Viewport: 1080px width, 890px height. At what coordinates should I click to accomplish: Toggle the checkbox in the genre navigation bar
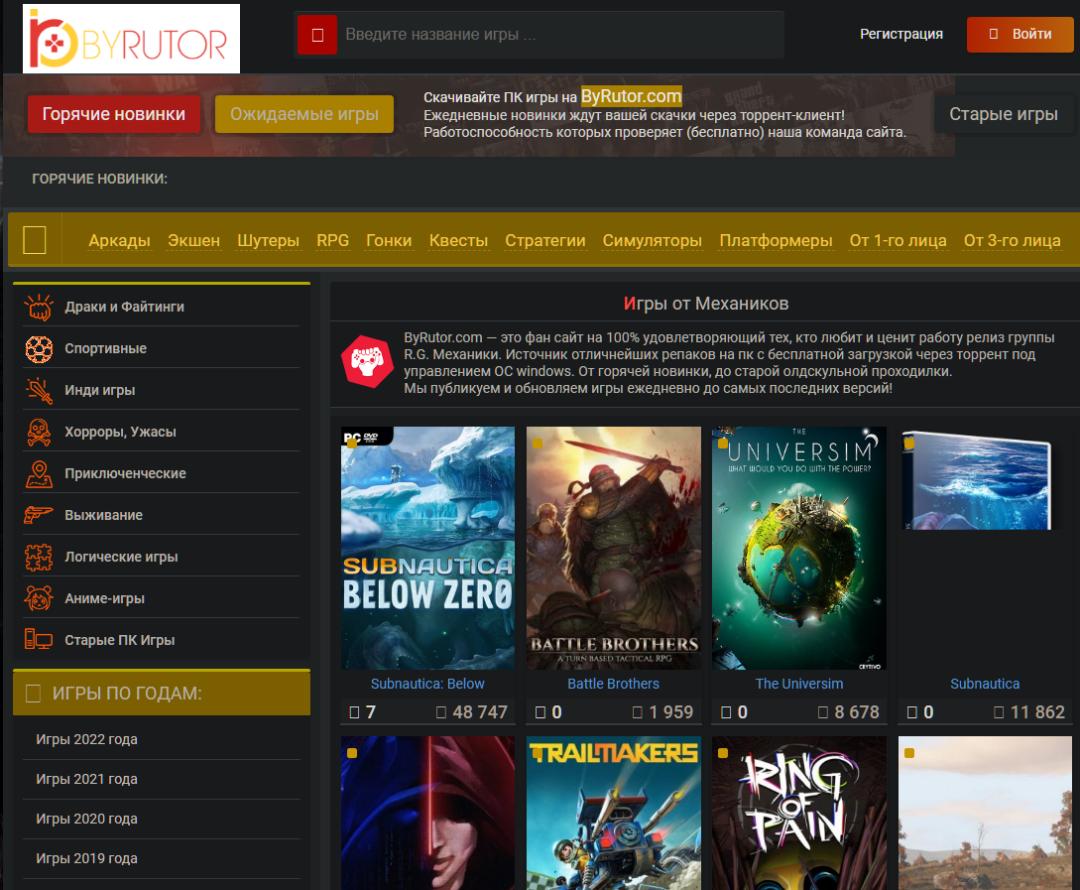[35, 240]
